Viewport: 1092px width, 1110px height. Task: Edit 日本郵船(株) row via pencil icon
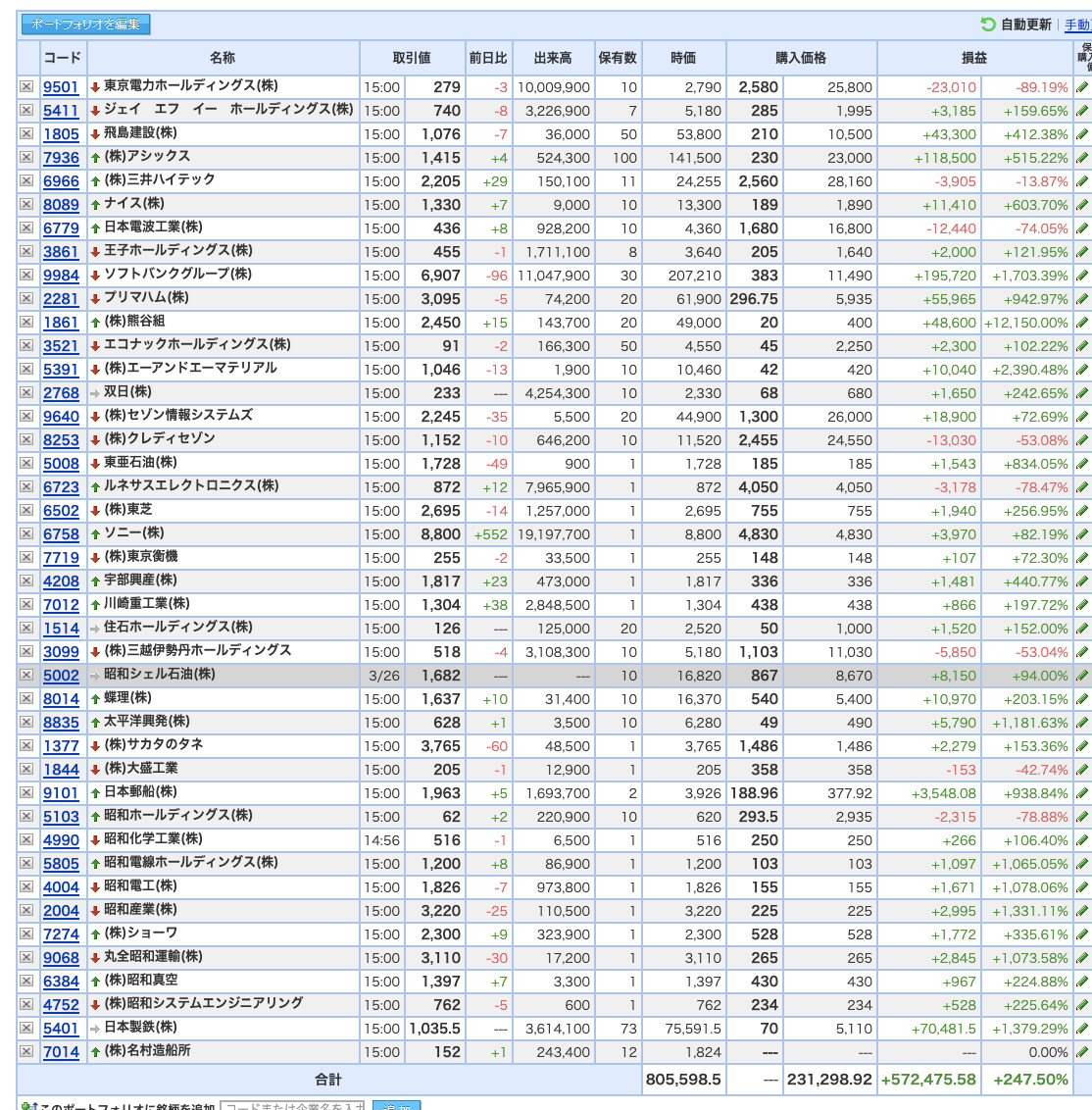(1082, 793)
